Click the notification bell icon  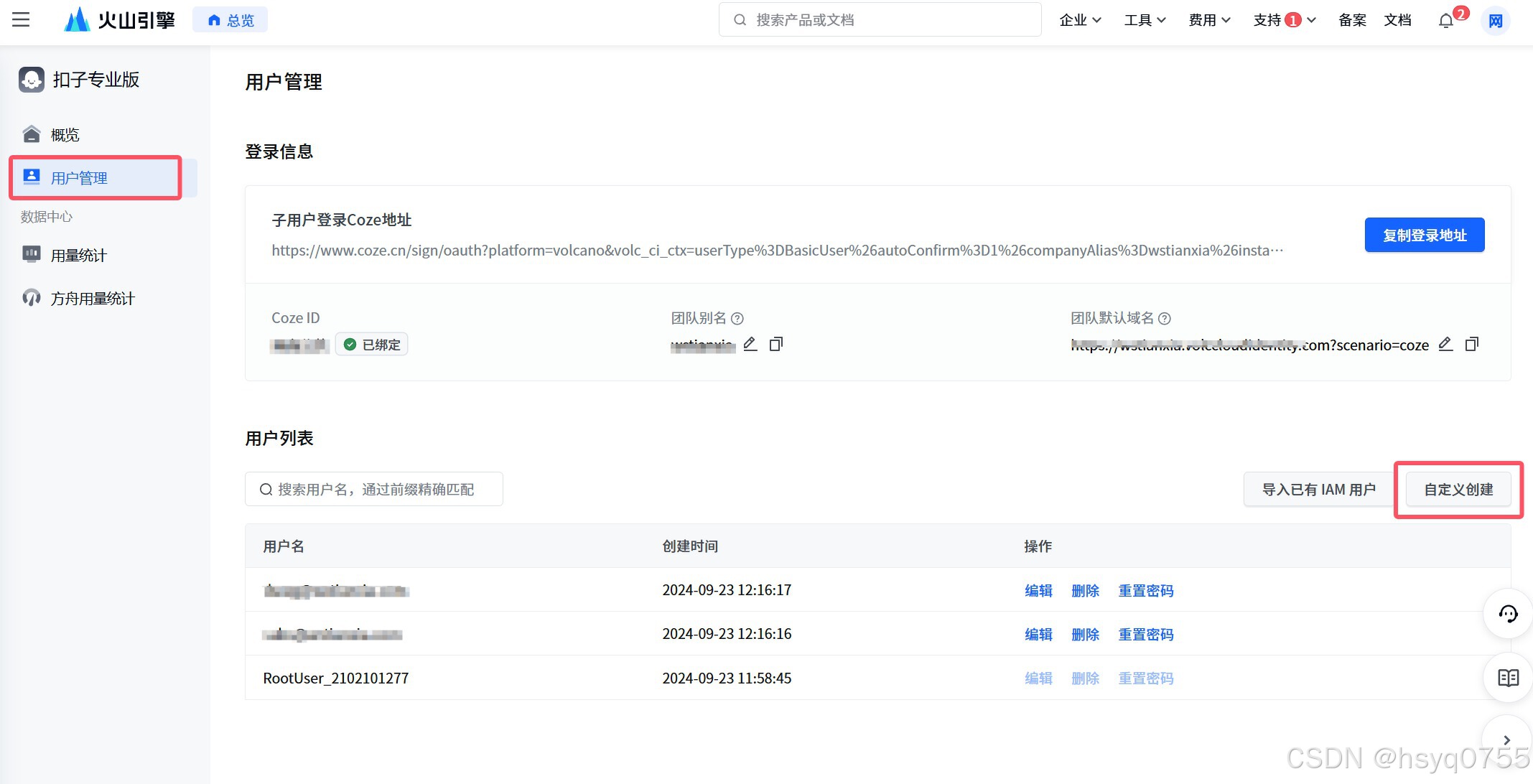1445,21
